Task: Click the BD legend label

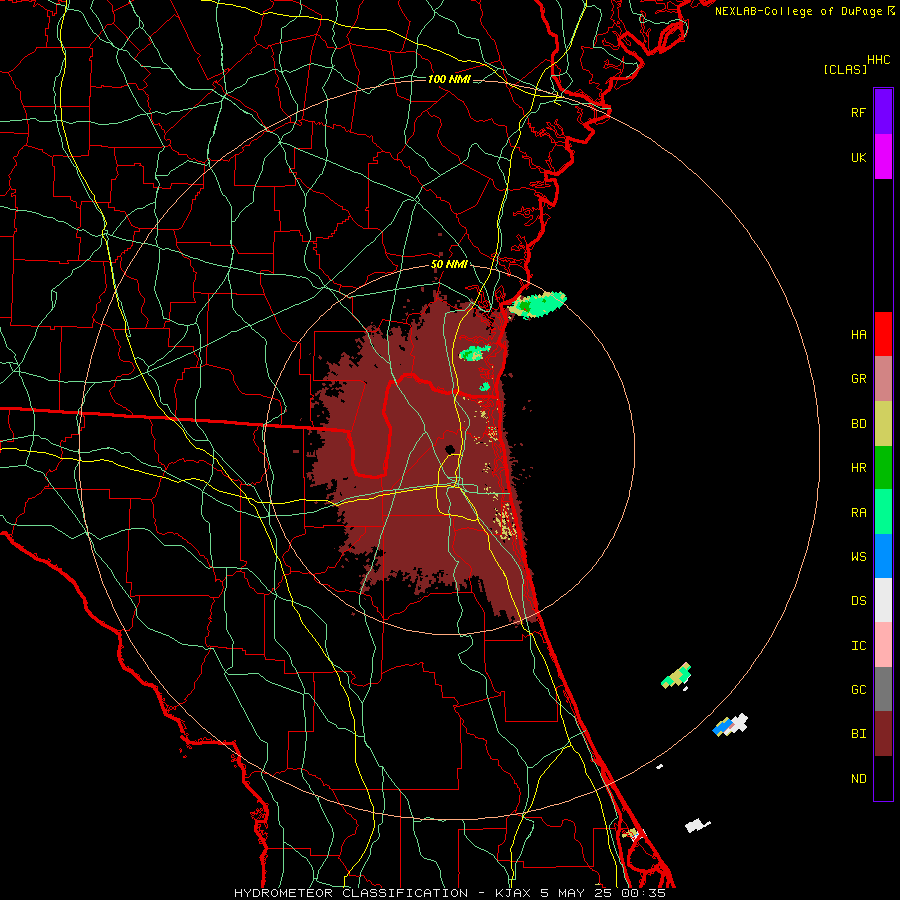Action: [x=858, y=424]
